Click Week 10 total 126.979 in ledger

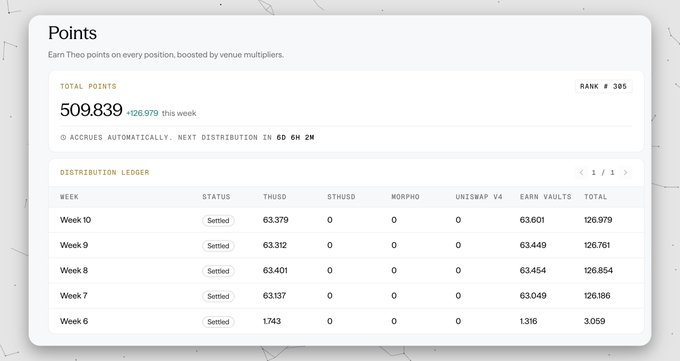tap(598, 220)
